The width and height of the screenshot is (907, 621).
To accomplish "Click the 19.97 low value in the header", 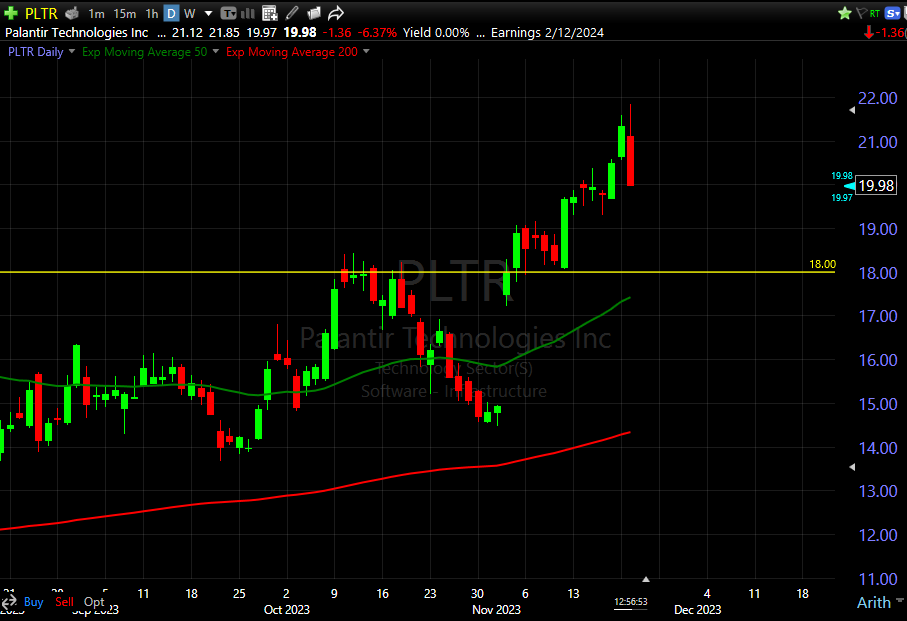I will pos(261,32).
